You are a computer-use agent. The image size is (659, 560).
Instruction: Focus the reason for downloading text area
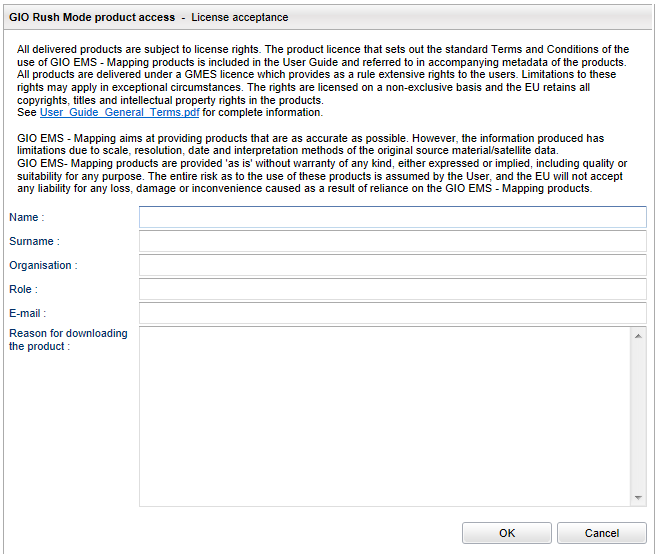coord(385,416)
